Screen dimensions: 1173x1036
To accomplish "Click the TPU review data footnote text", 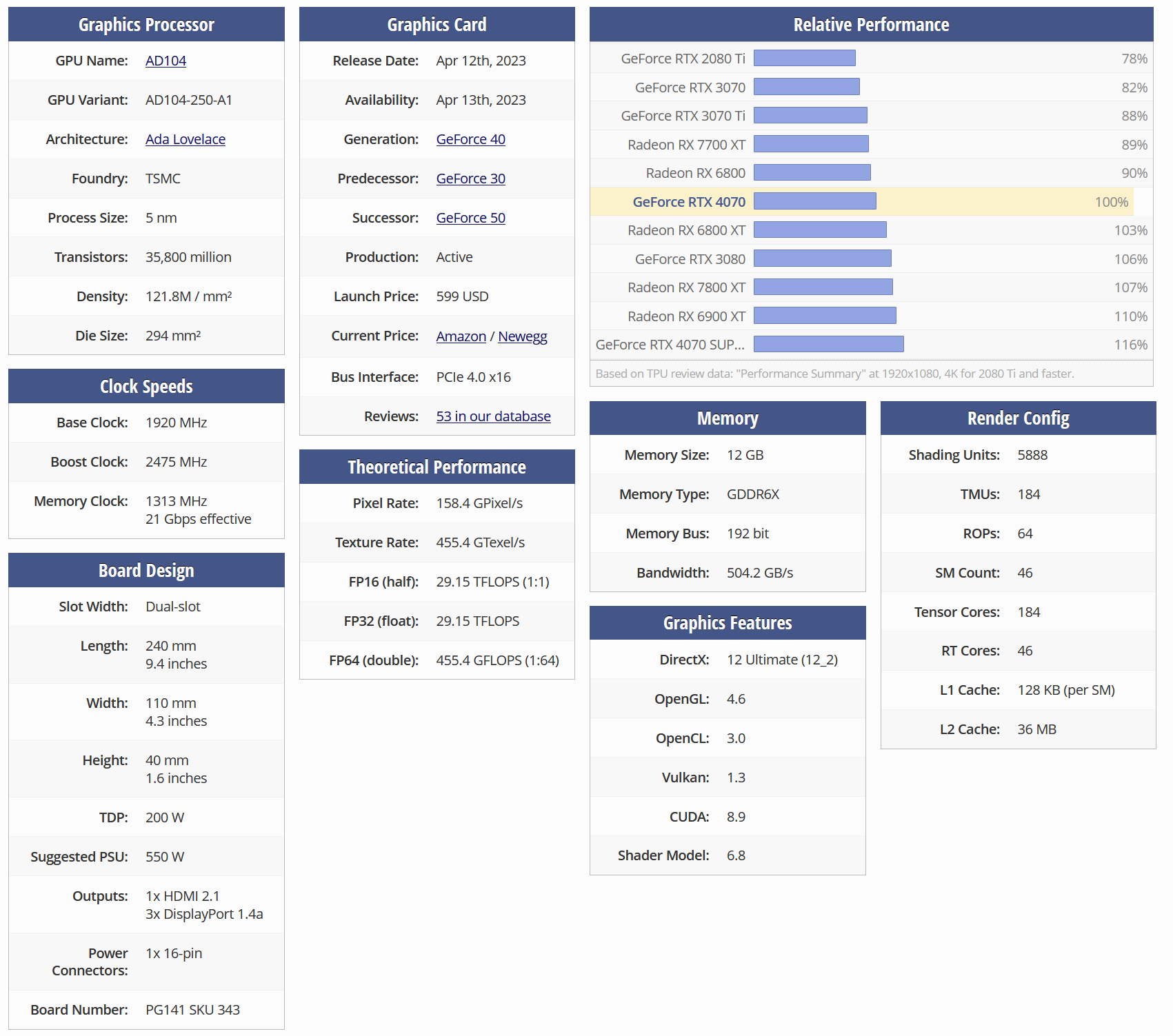I will [x=835, y=374].
